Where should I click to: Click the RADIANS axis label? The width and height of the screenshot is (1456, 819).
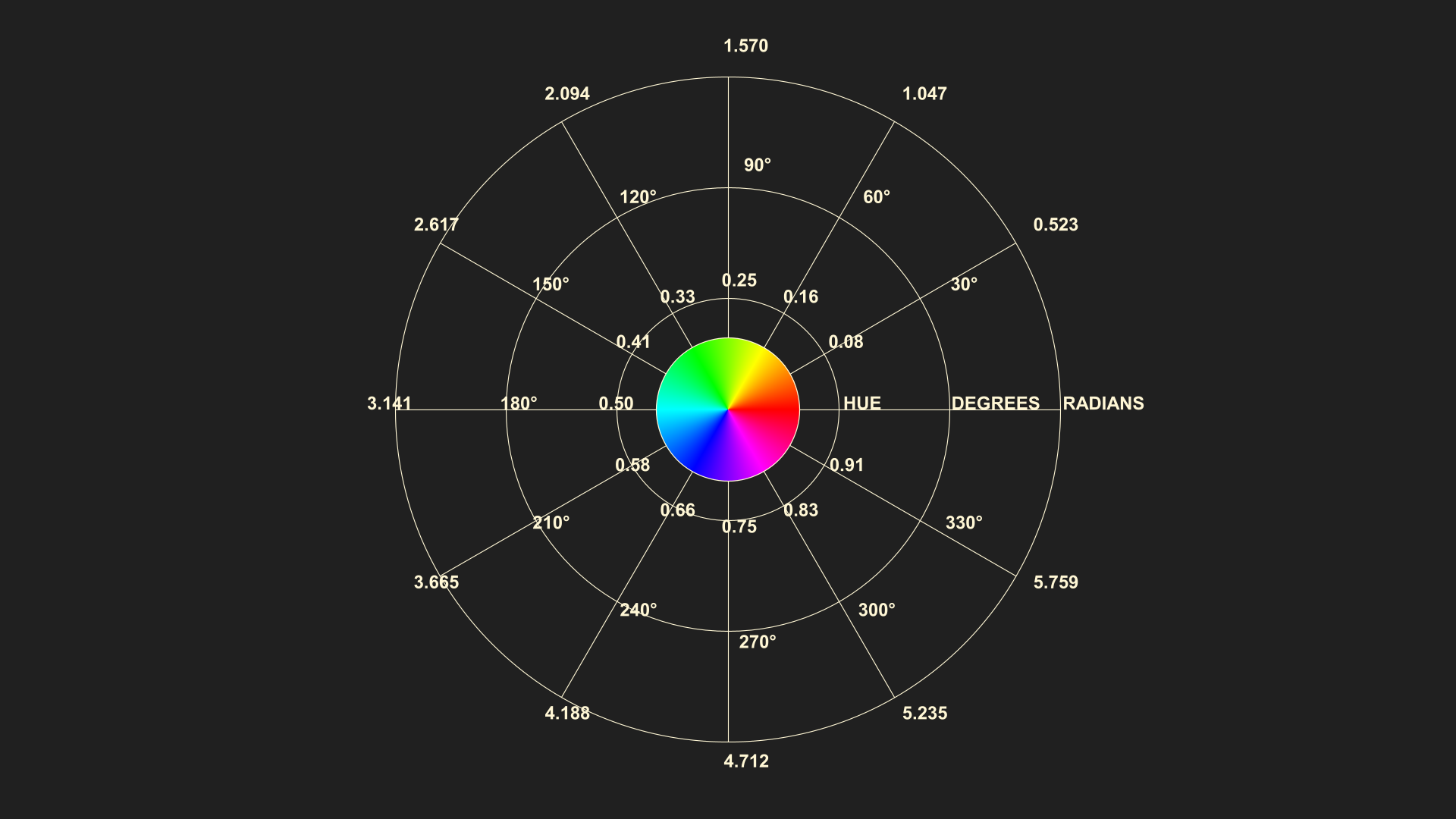tap(1103, 403)
